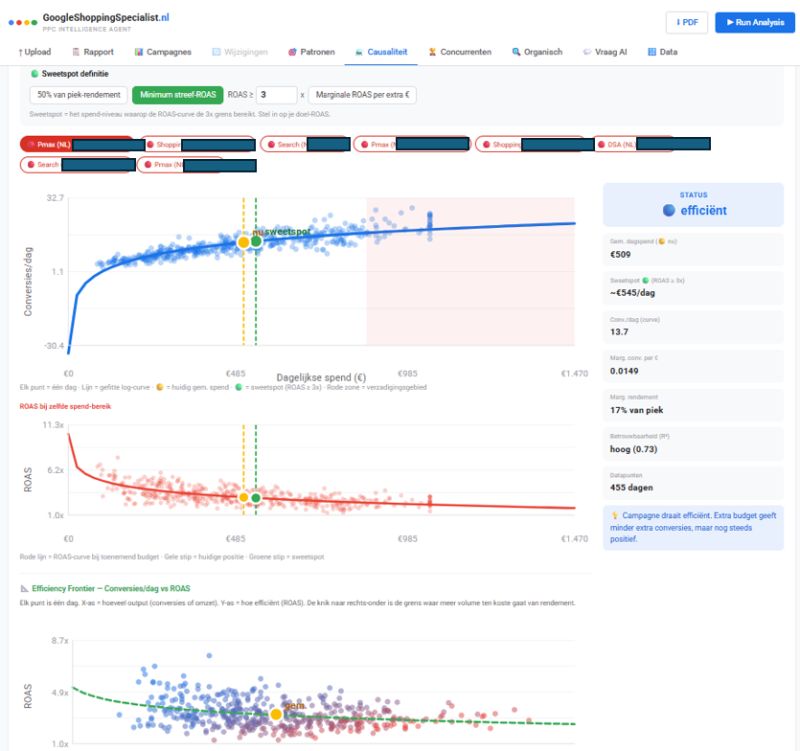Click the yellow current spend marker on conversions chart

point(244,242)
